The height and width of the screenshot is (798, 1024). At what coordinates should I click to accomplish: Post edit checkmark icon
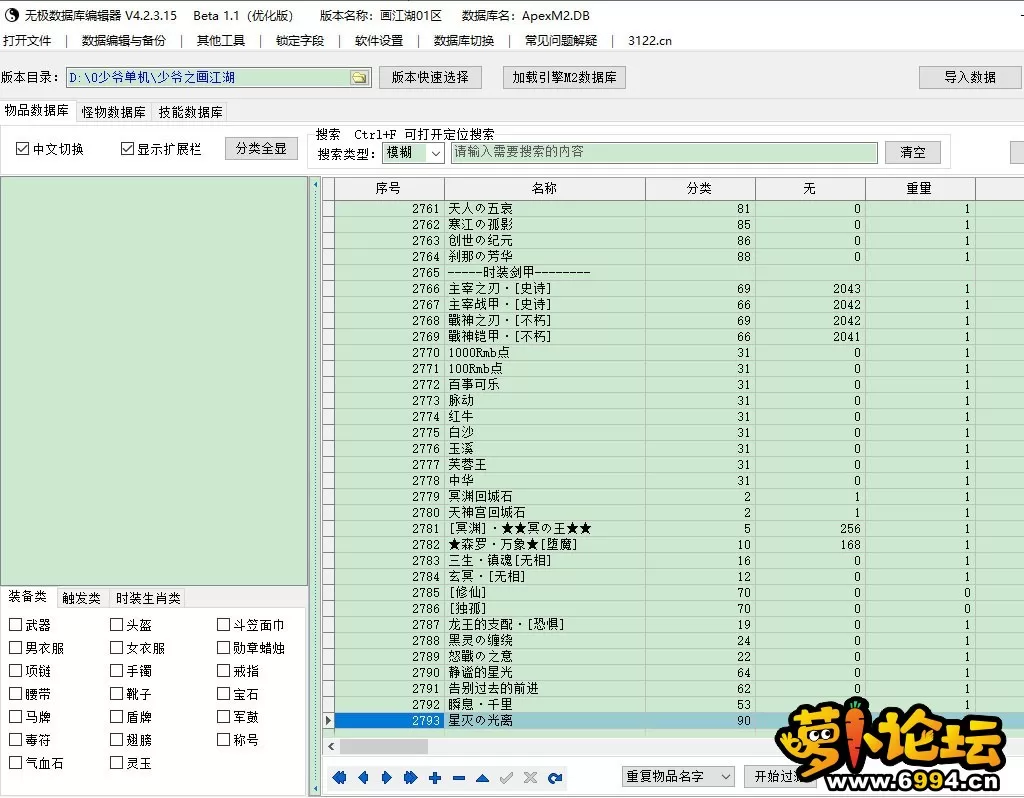506,778
